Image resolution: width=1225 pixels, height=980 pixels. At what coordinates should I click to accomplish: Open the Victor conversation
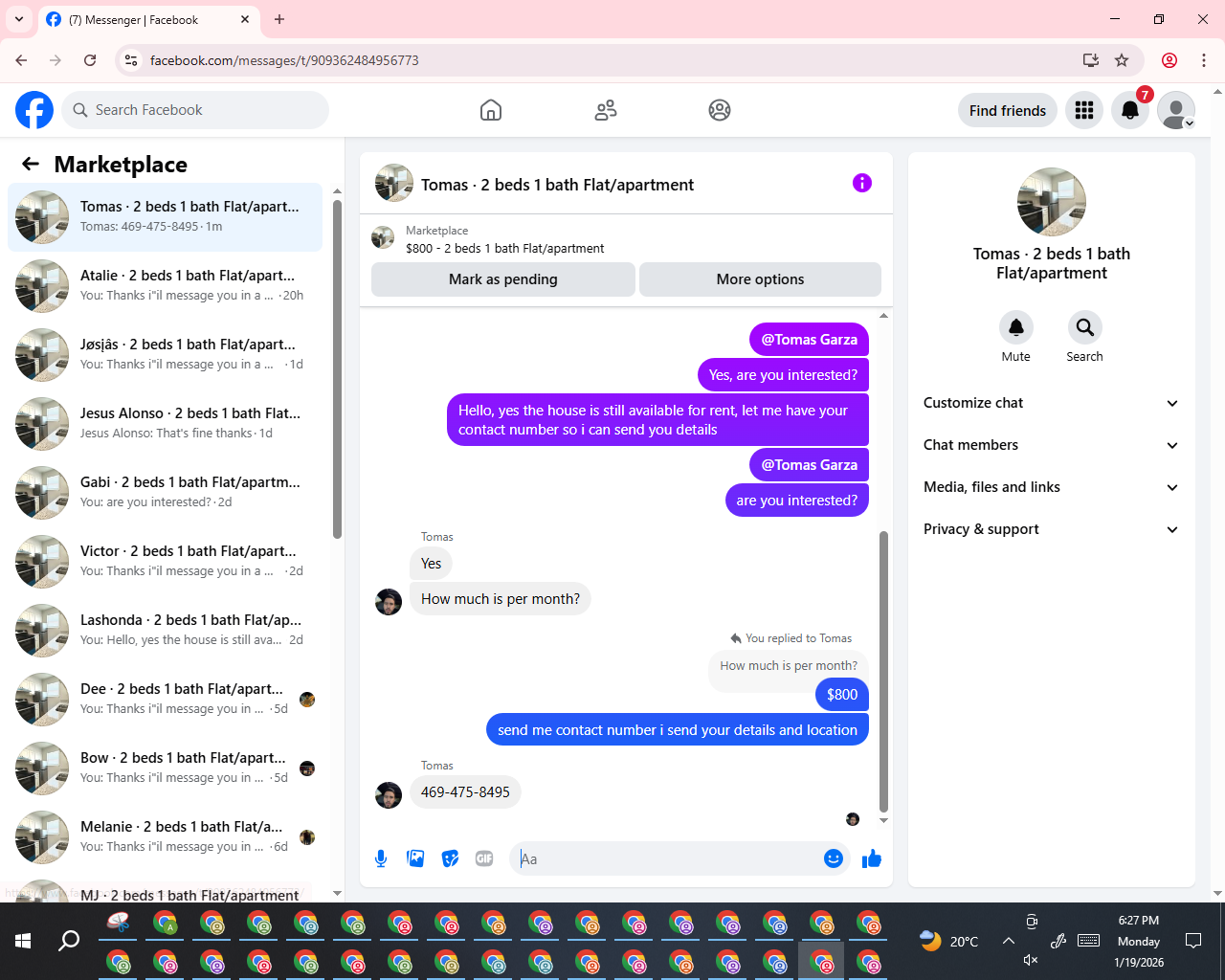pos(165,562)
